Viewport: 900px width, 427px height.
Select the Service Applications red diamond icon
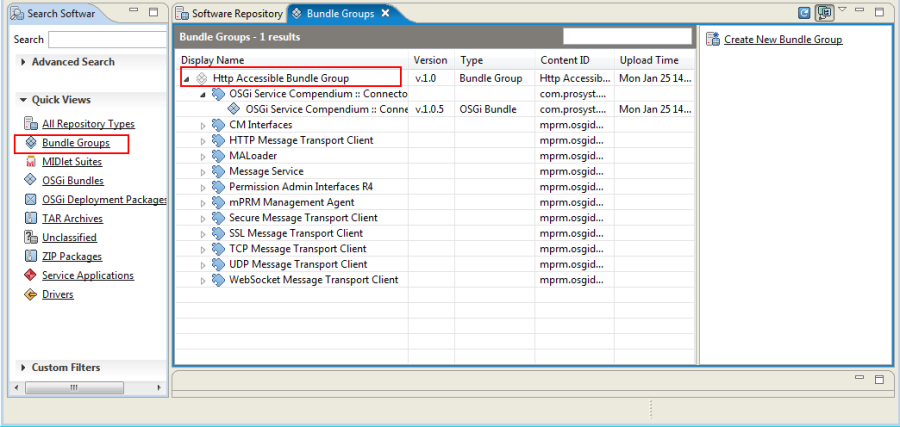30,275
